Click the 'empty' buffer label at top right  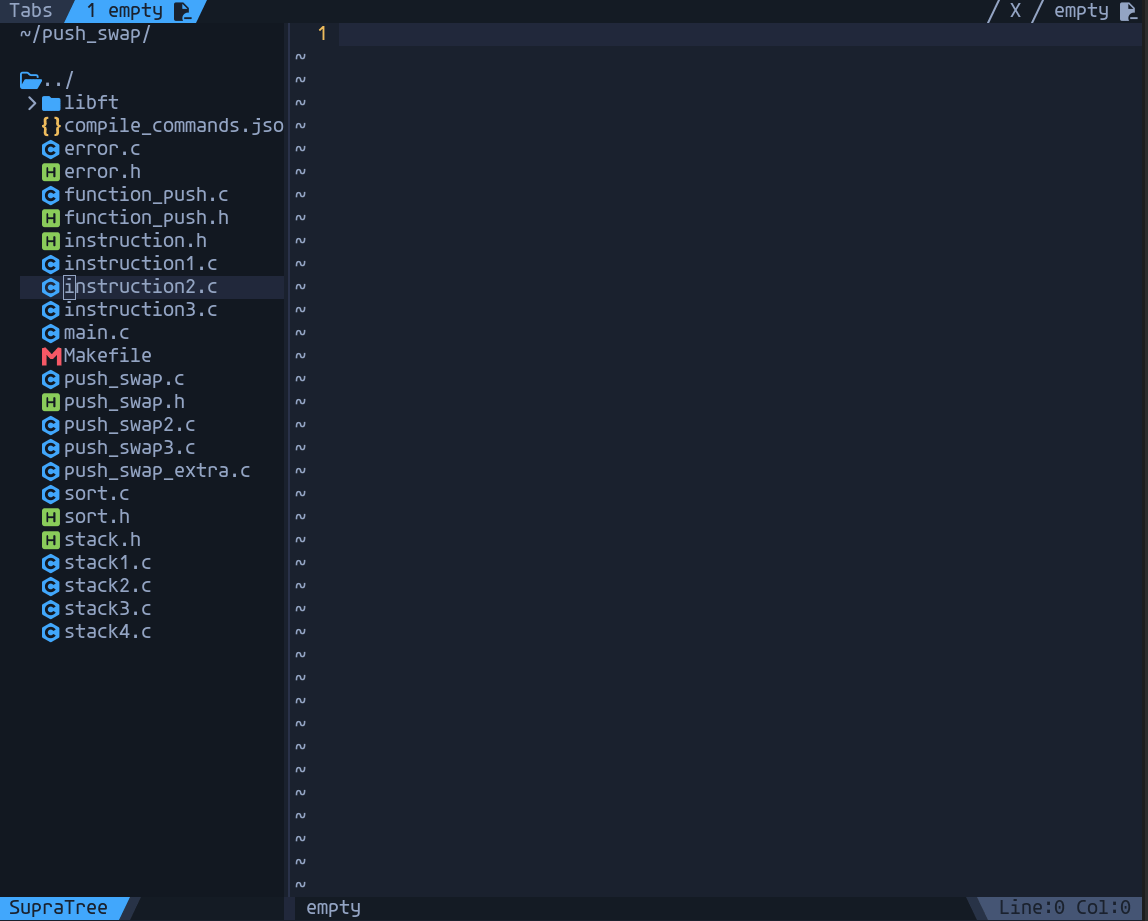[x=1081, y=11]
